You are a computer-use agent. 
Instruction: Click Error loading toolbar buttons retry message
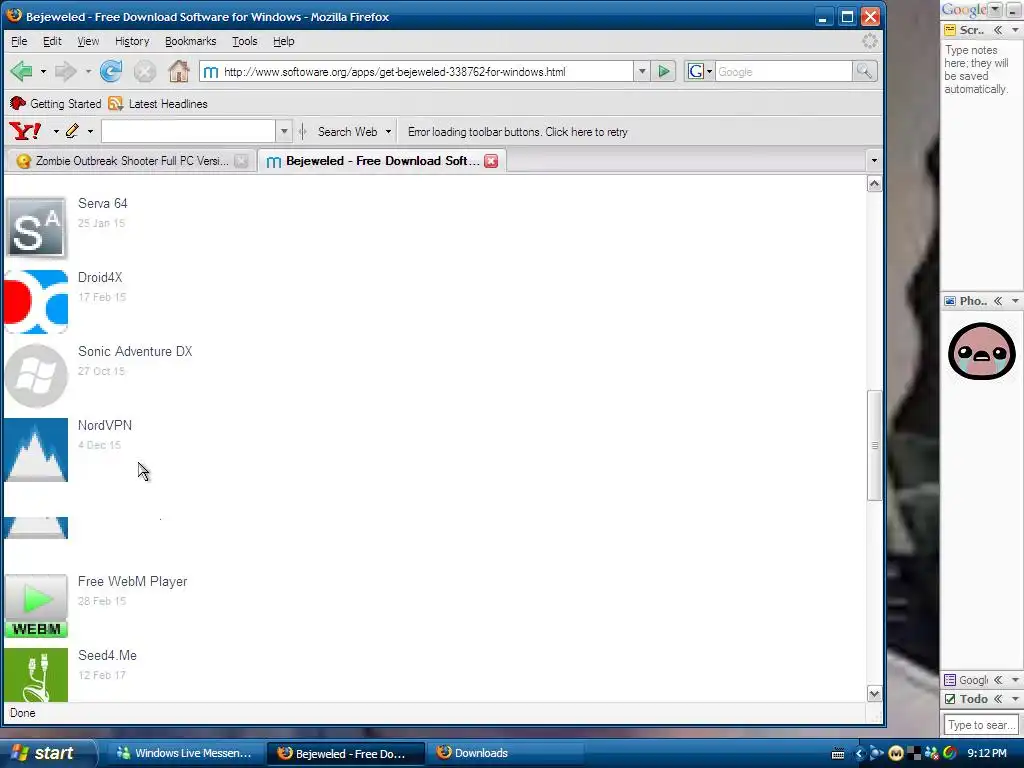point(518,132)
